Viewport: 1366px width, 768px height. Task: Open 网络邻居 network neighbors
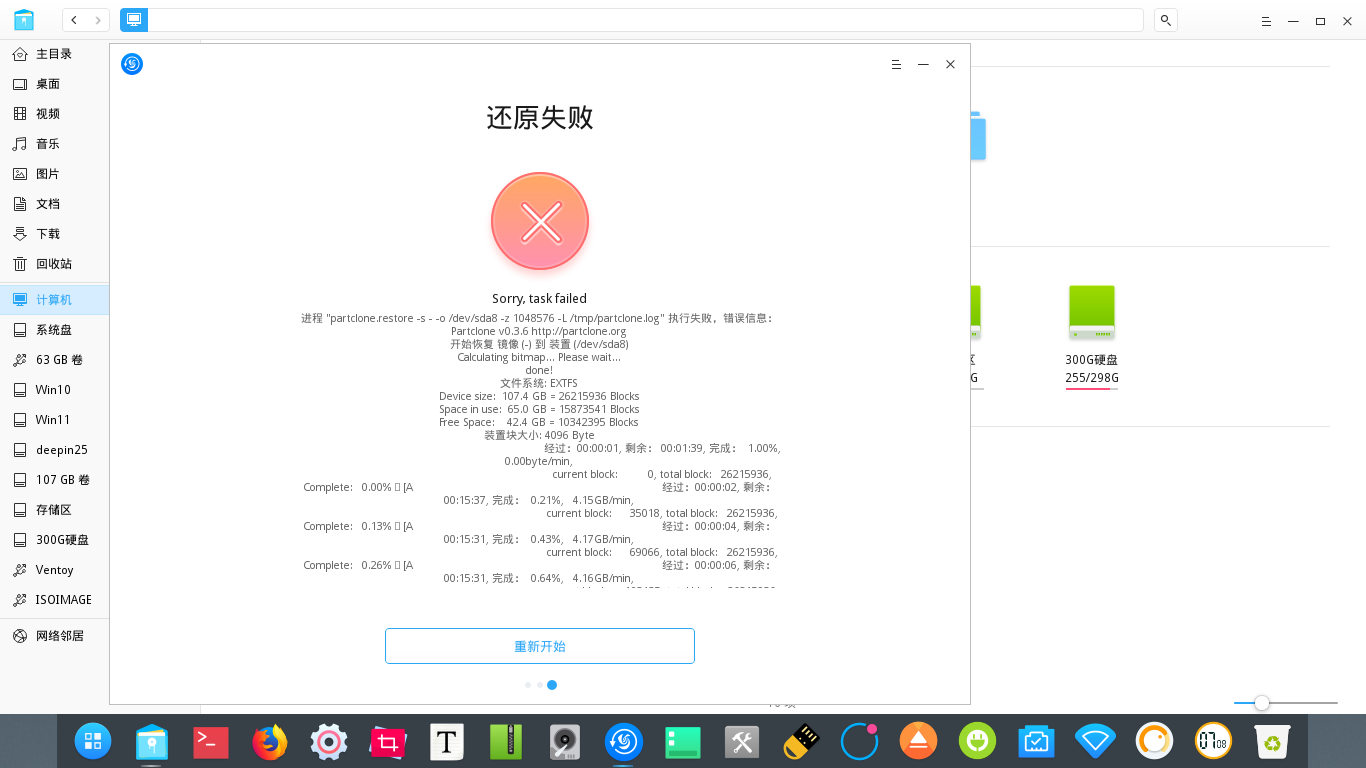pyautogui.click(x=55, y=636)
